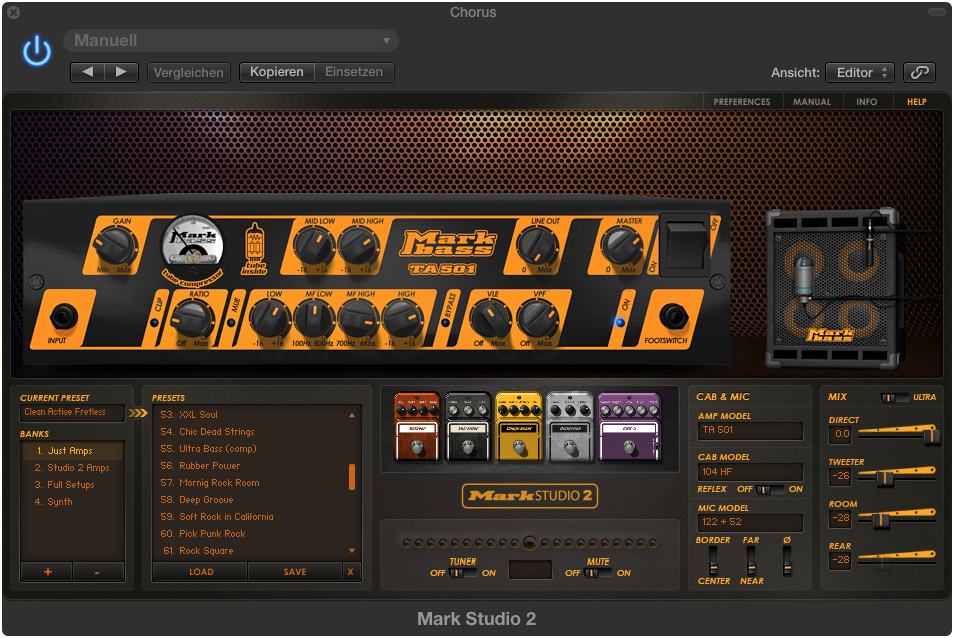Click the MASTER knob
Image resolution: width=954 pixels, height=638 pixels.
pos(622,246)
